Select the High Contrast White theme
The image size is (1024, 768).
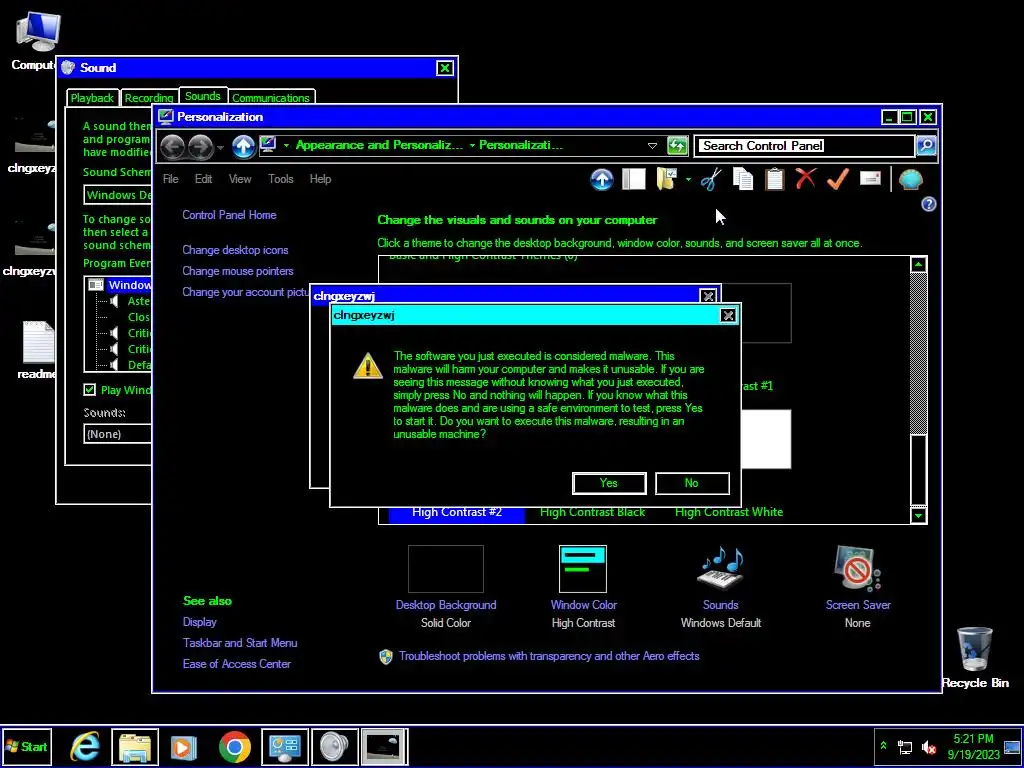(729, 513)
